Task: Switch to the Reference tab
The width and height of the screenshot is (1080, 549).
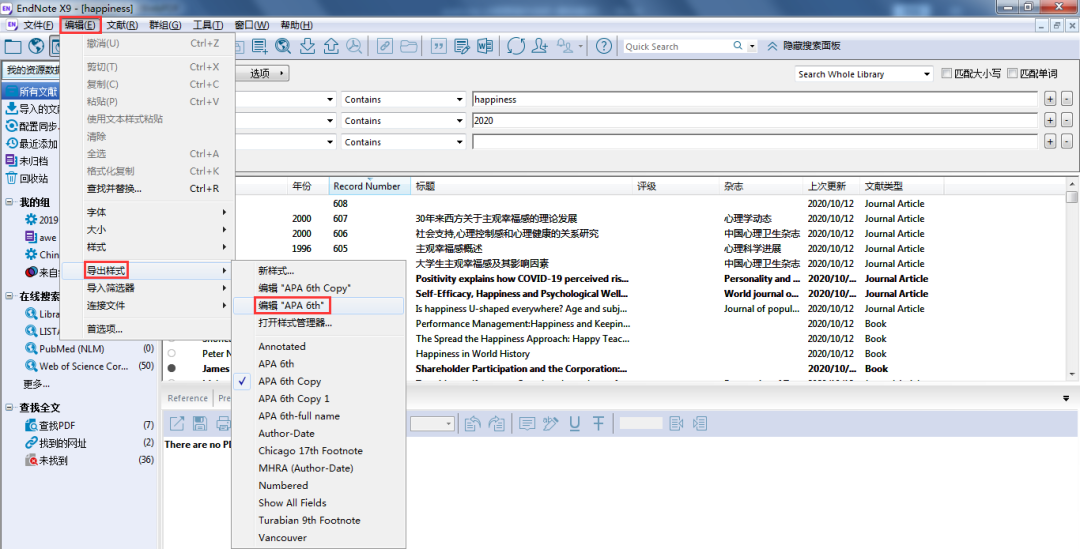Action: 187,398
